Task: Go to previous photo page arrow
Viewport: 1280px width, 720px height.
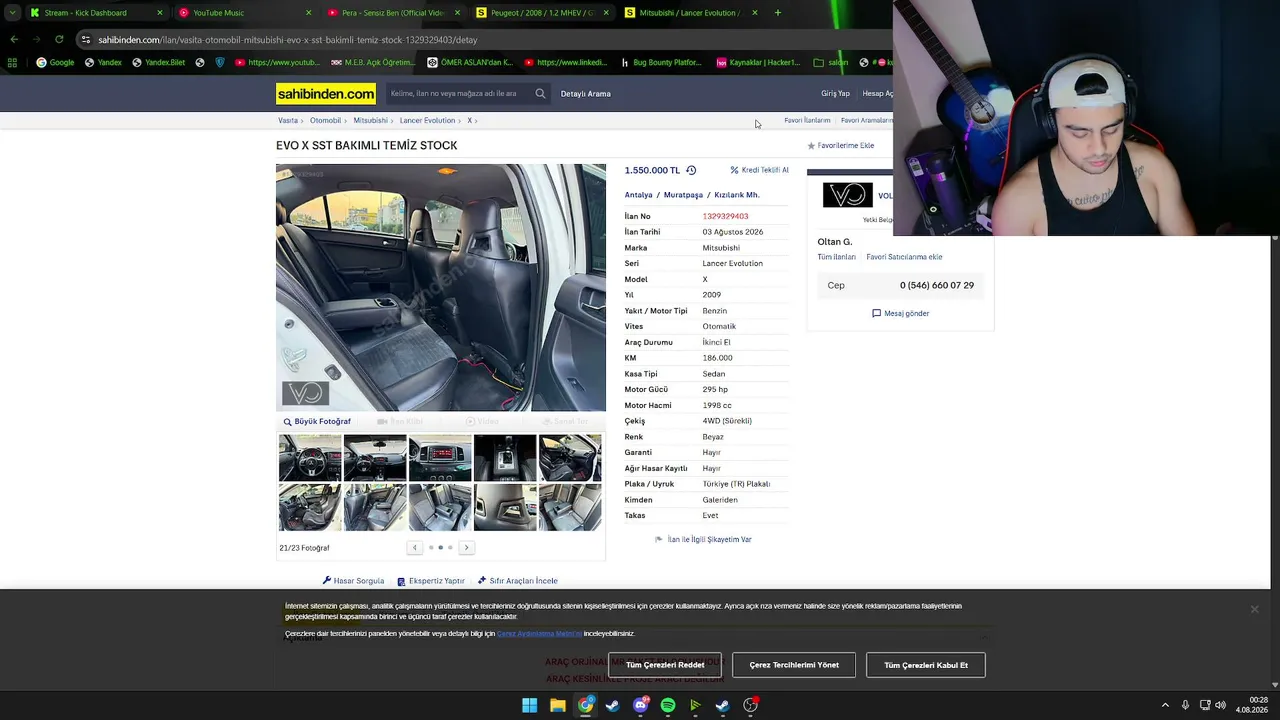Action: (414, 548)
